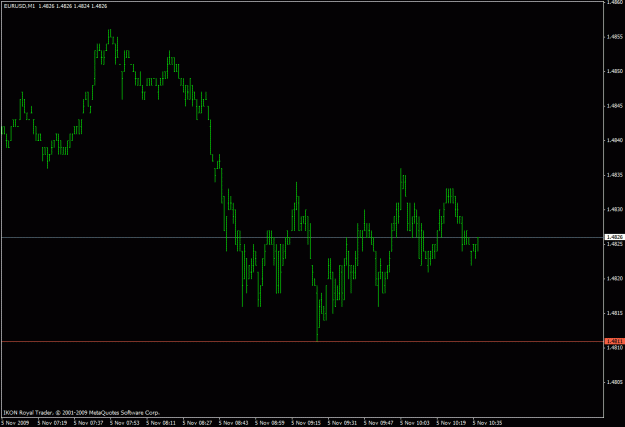This screenshot has width=625, height=427.
Task: Click the 5 Nov 10:03 time label
Action: tap(415, 423)
